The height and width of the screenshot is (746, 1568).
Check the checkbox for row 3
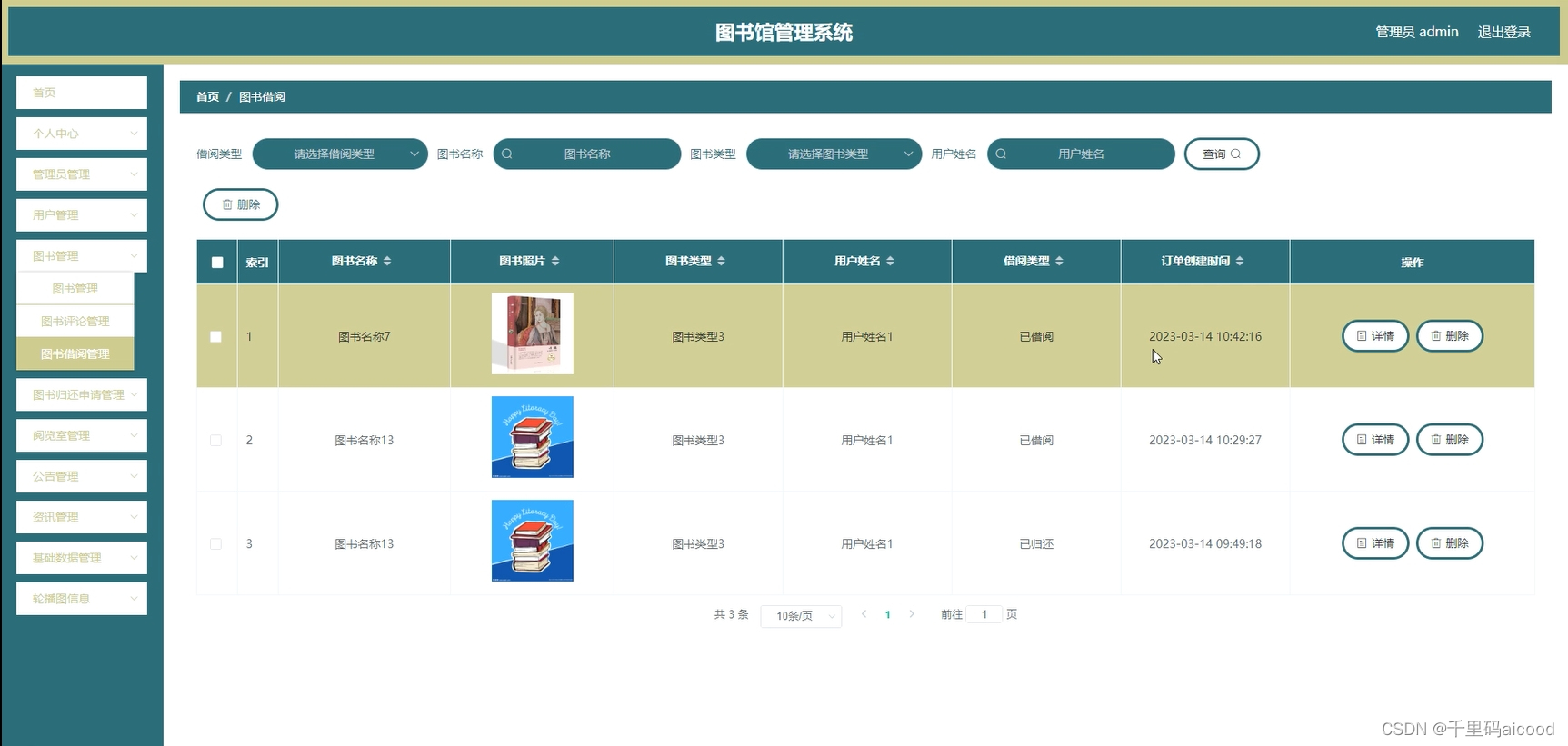(x=216, y=544)
